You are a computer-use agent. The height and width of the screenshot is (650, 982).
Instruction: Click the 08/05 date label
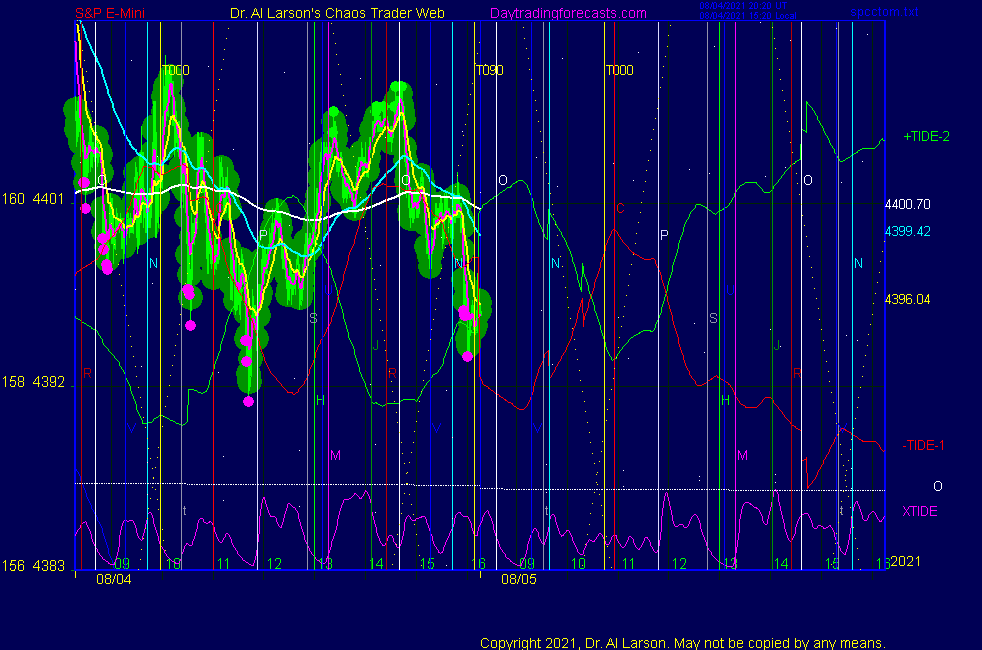[519, 579]
